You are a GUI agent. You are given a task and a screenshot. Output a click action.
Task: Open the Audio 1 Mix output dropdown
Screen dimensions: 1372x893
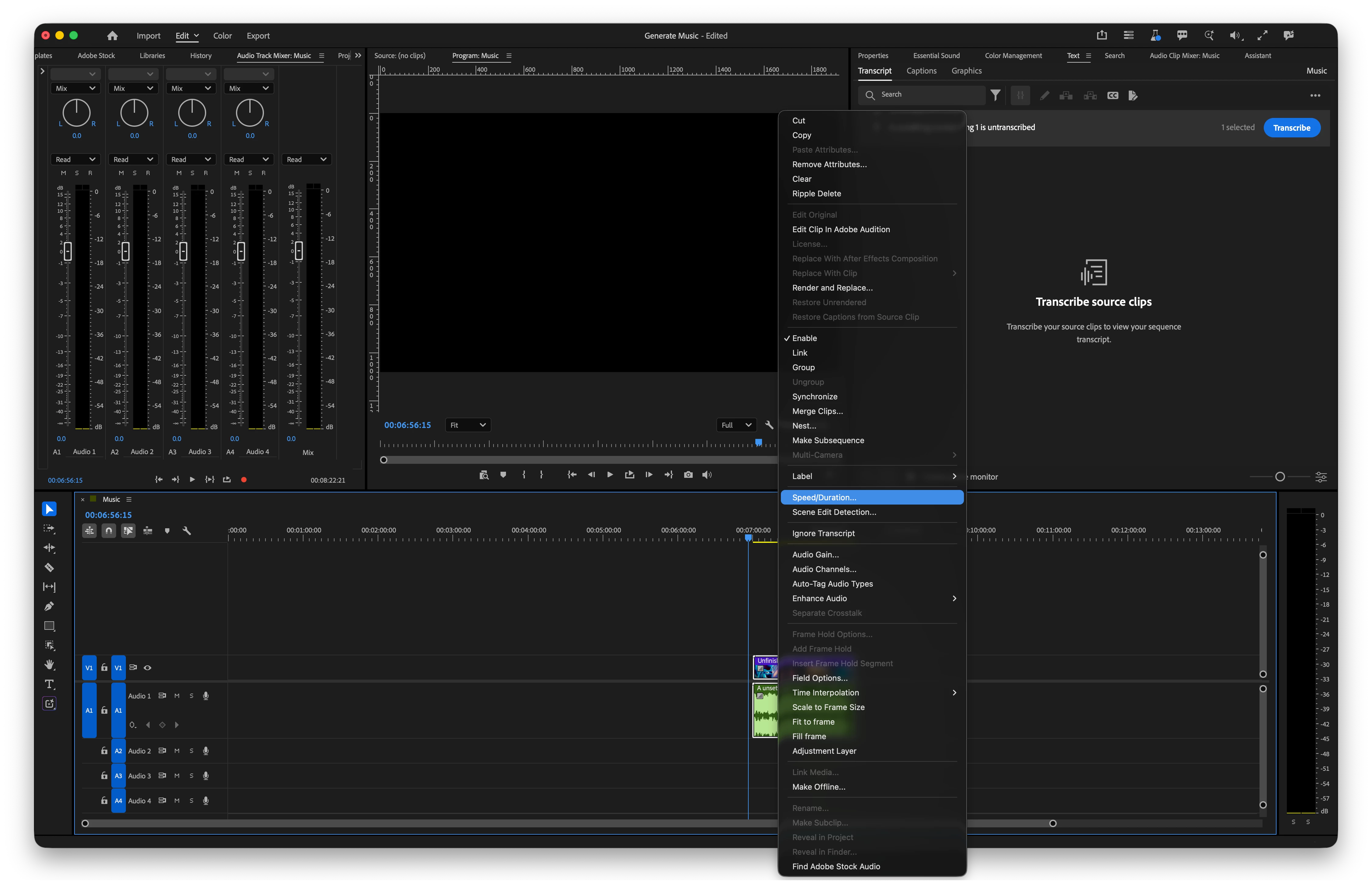(x=75, y=88)
